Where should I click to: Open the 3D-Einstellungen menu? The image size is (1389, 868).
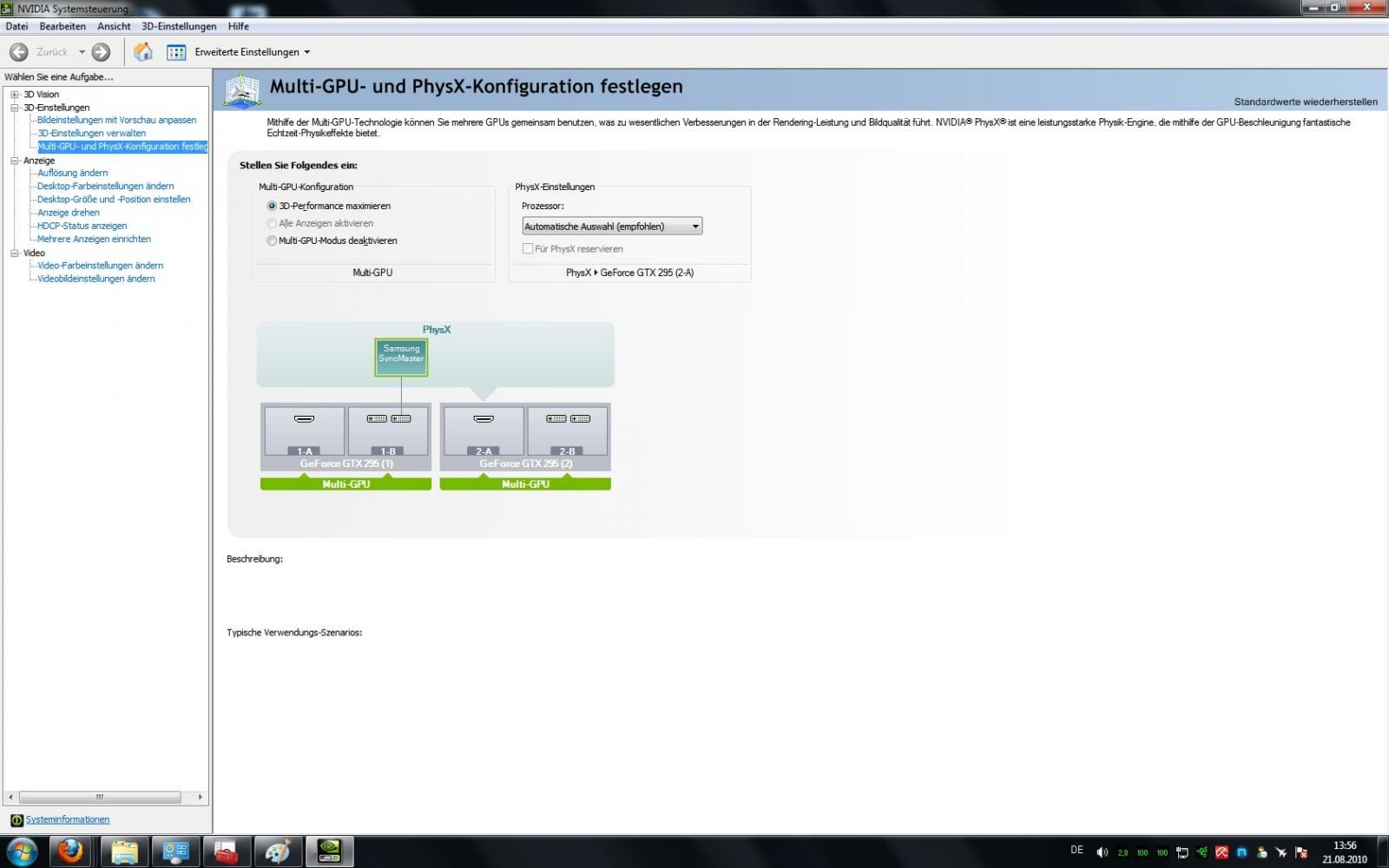tap(179, 26)
